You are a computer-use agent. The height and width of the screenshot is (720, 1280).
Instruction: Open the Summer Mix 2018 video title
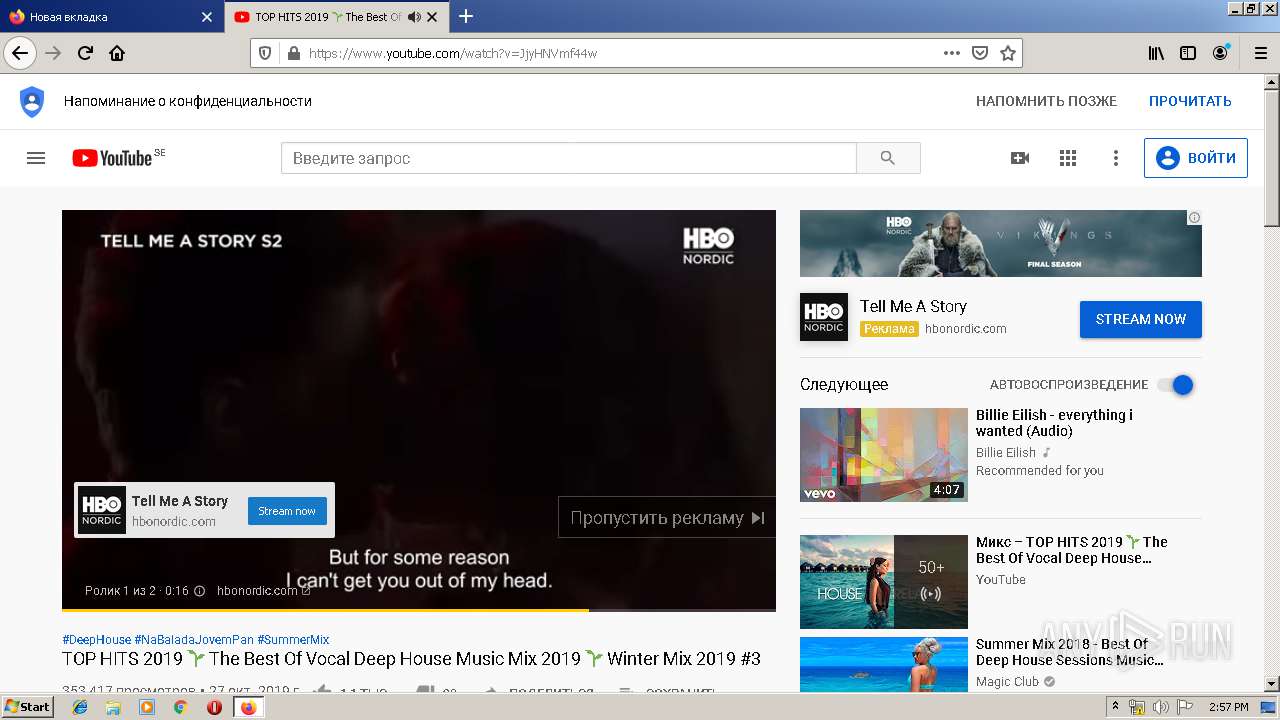point(1069,652)
